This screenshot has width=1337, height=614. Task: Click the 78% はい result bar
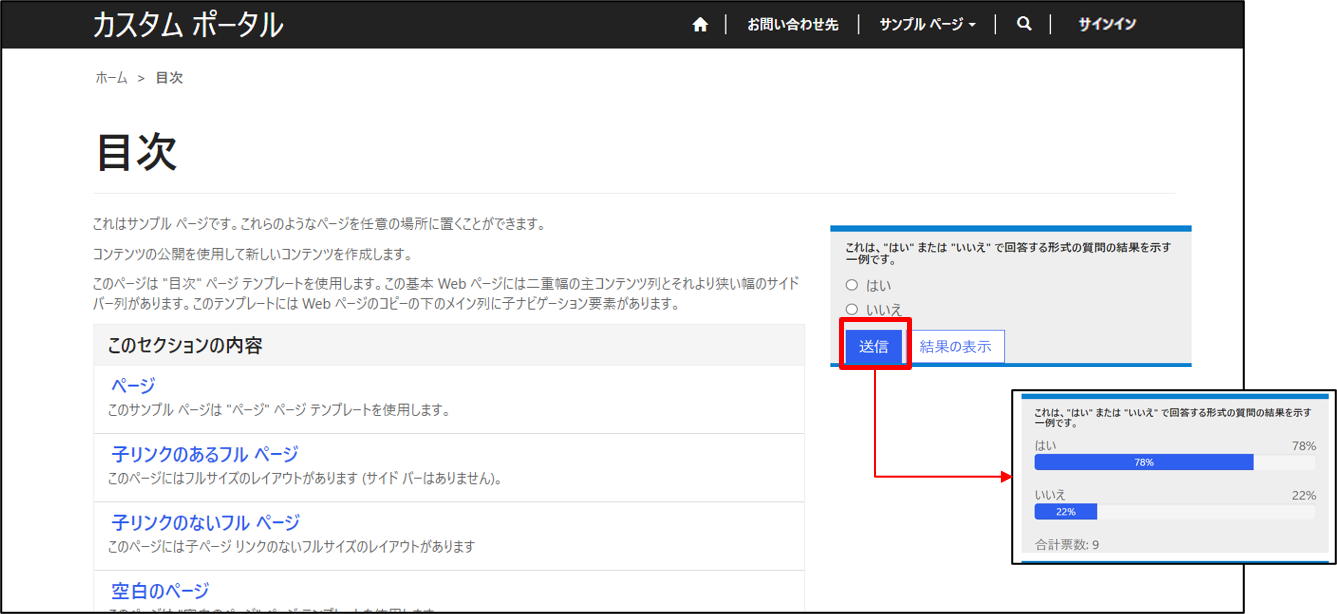[1144, 462]
